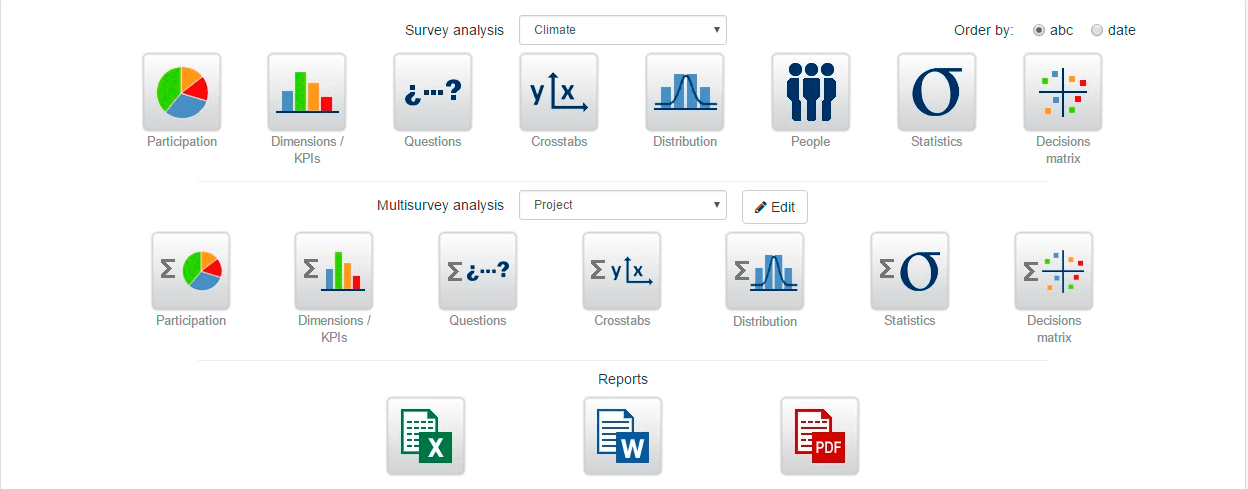This screenshot has height=489, width=1248.
Task: Open survey Decisions matrix icon
Action: (1063, 92)
